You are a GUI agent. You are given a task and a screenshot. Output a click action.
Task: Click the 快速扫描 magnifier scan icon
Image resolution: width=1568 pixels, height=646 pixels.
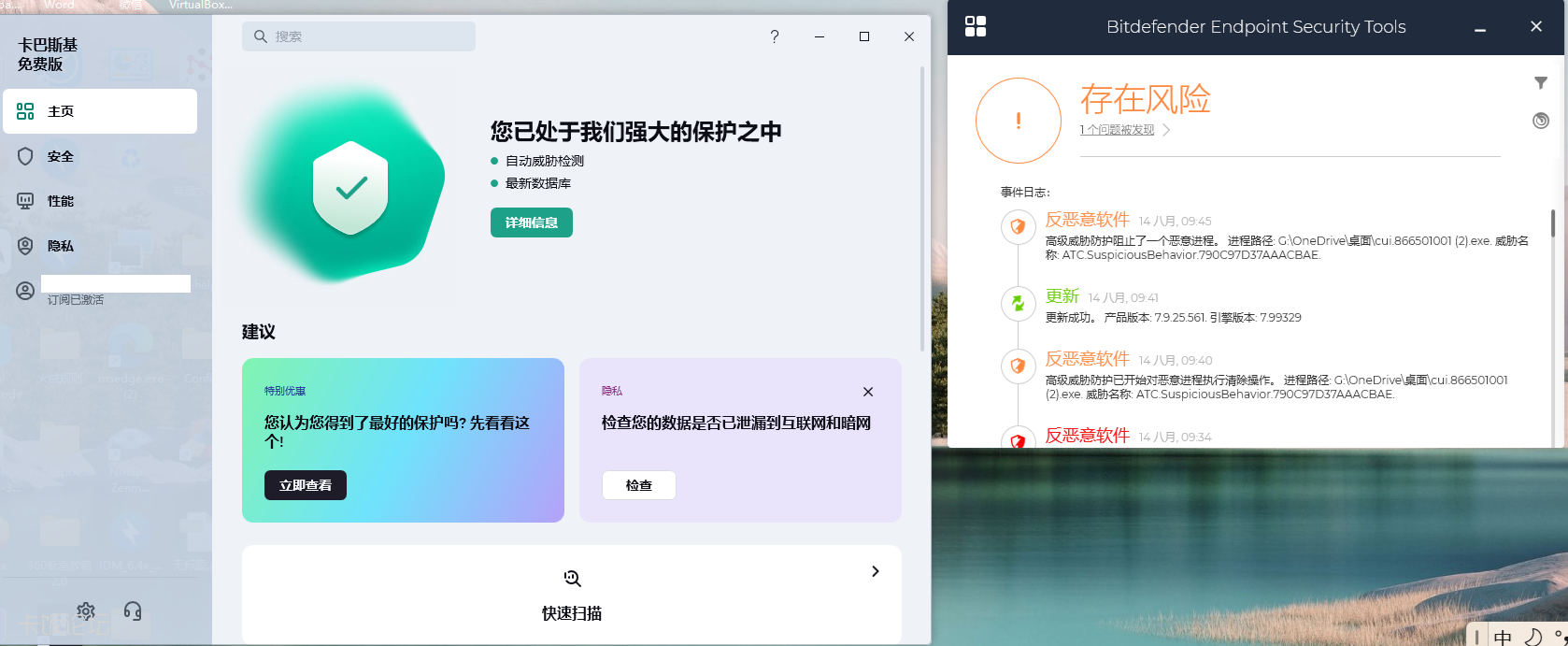(572, 579)
